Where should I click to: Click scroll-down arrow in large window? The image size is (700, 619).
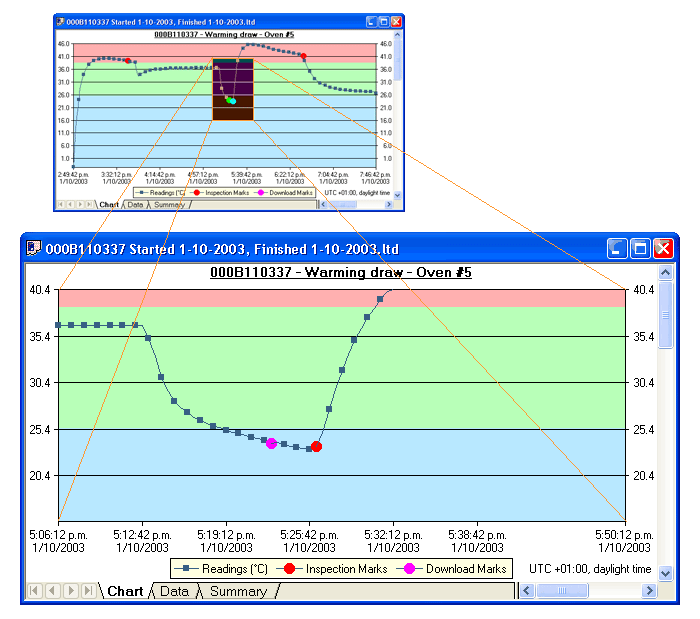point(665,573)
